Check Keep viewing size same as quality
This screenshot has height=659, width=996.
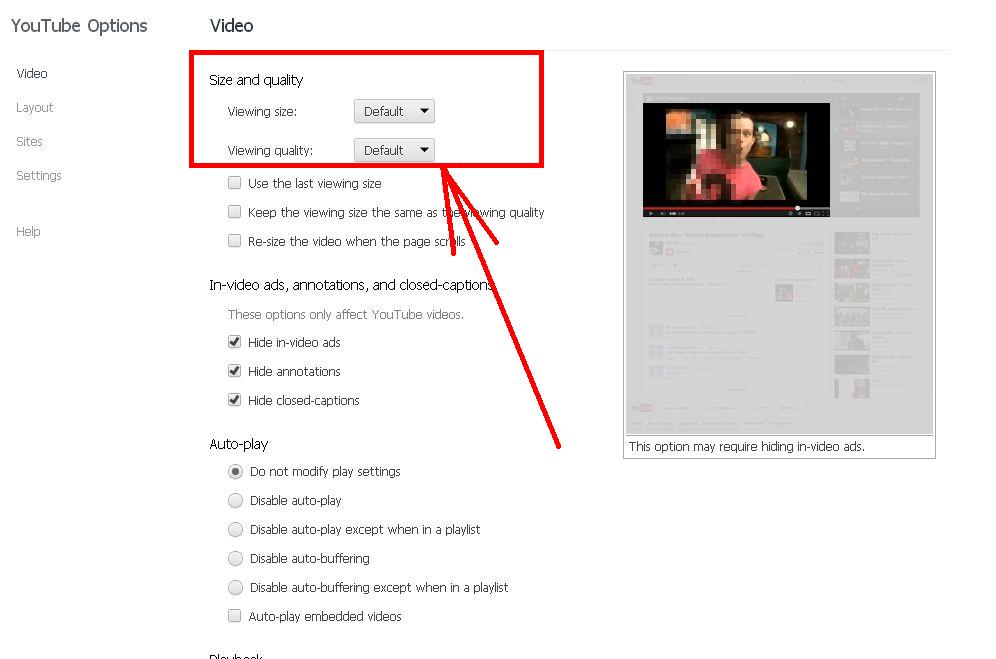click(234, 212)
